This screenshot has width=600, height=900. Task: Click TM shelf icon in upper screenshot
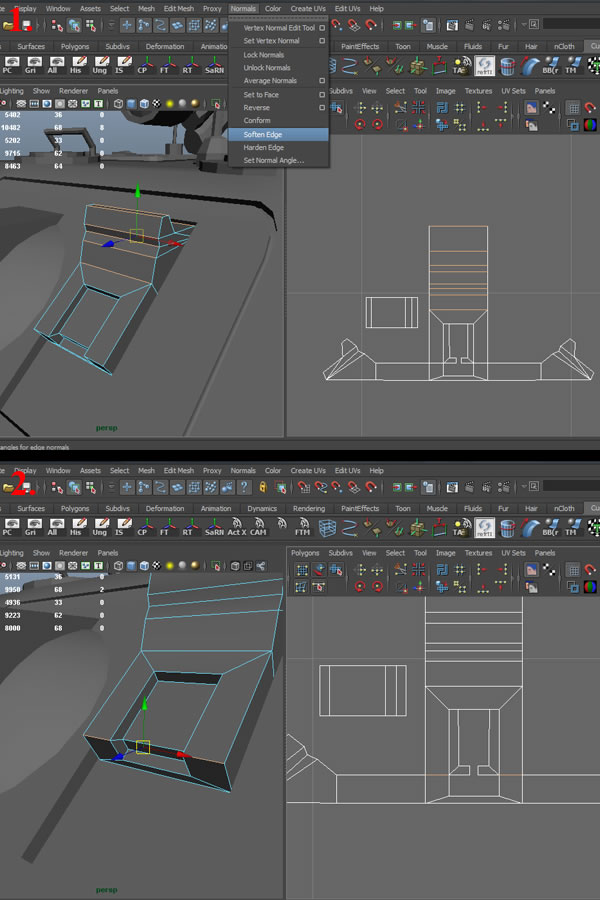tap(571, 65)
